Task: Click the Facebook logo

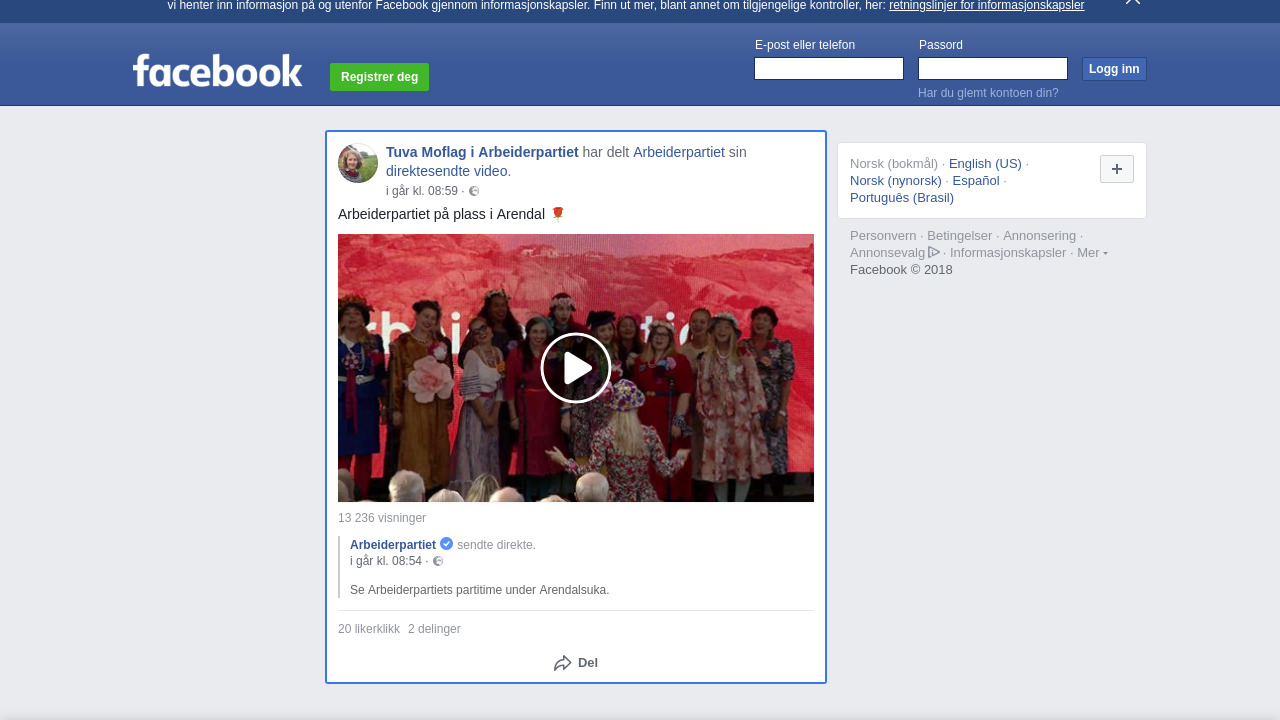Action: [217, 70]
